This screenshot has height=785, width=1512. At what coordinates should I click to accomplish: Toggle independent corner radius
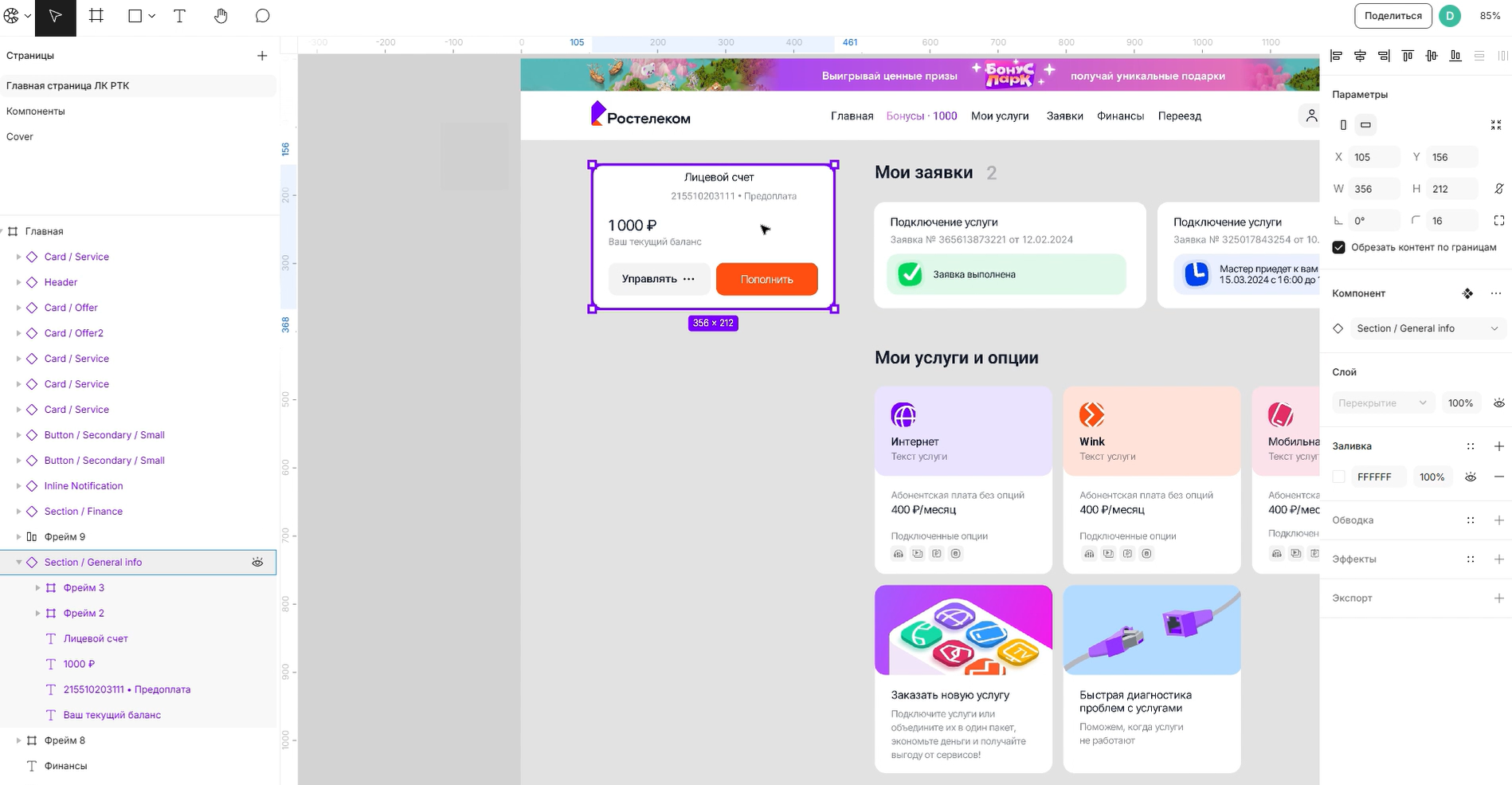[x=1498, y=221]
